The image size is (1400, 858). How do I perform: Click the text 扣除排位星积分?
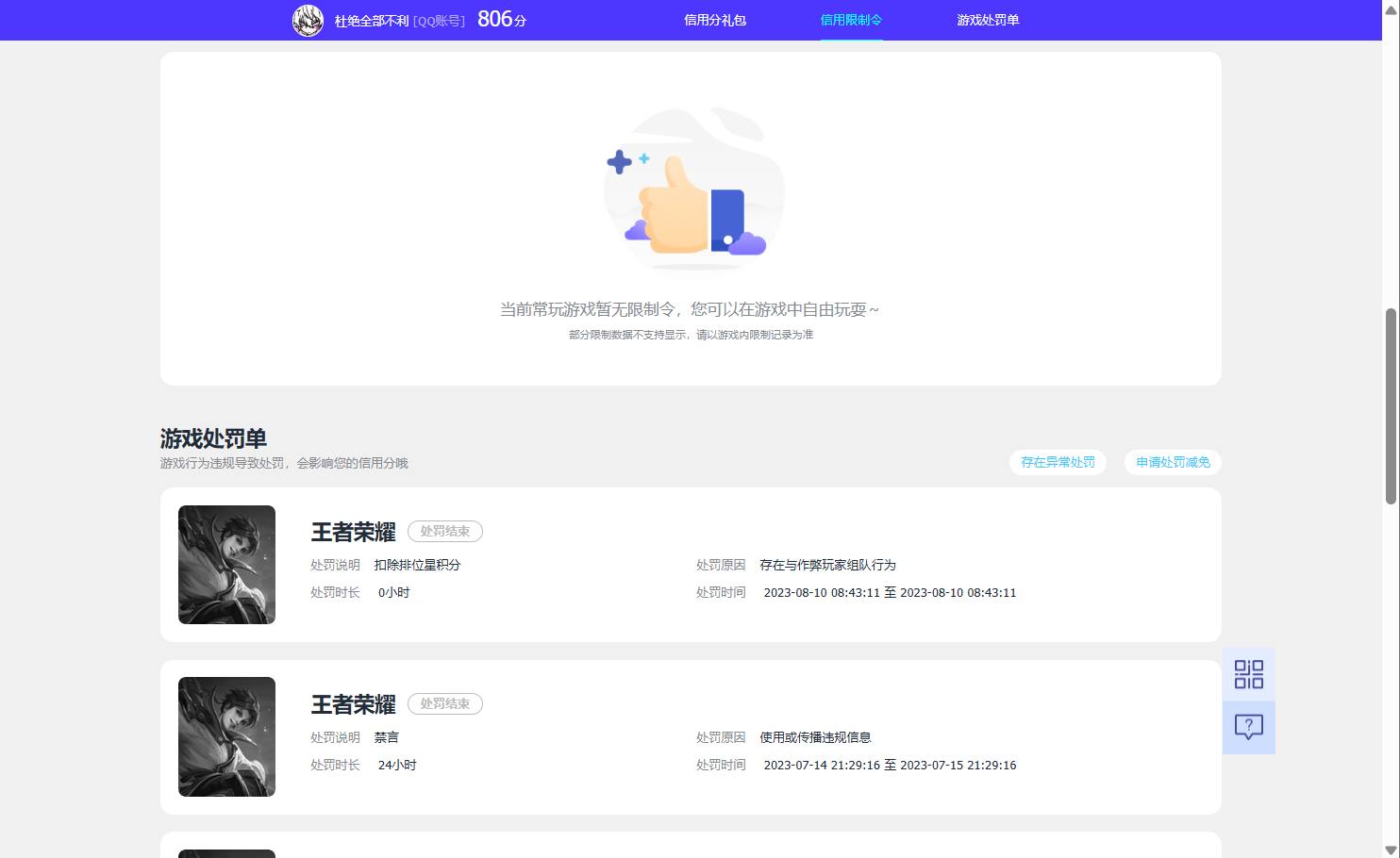pos(417,565)
